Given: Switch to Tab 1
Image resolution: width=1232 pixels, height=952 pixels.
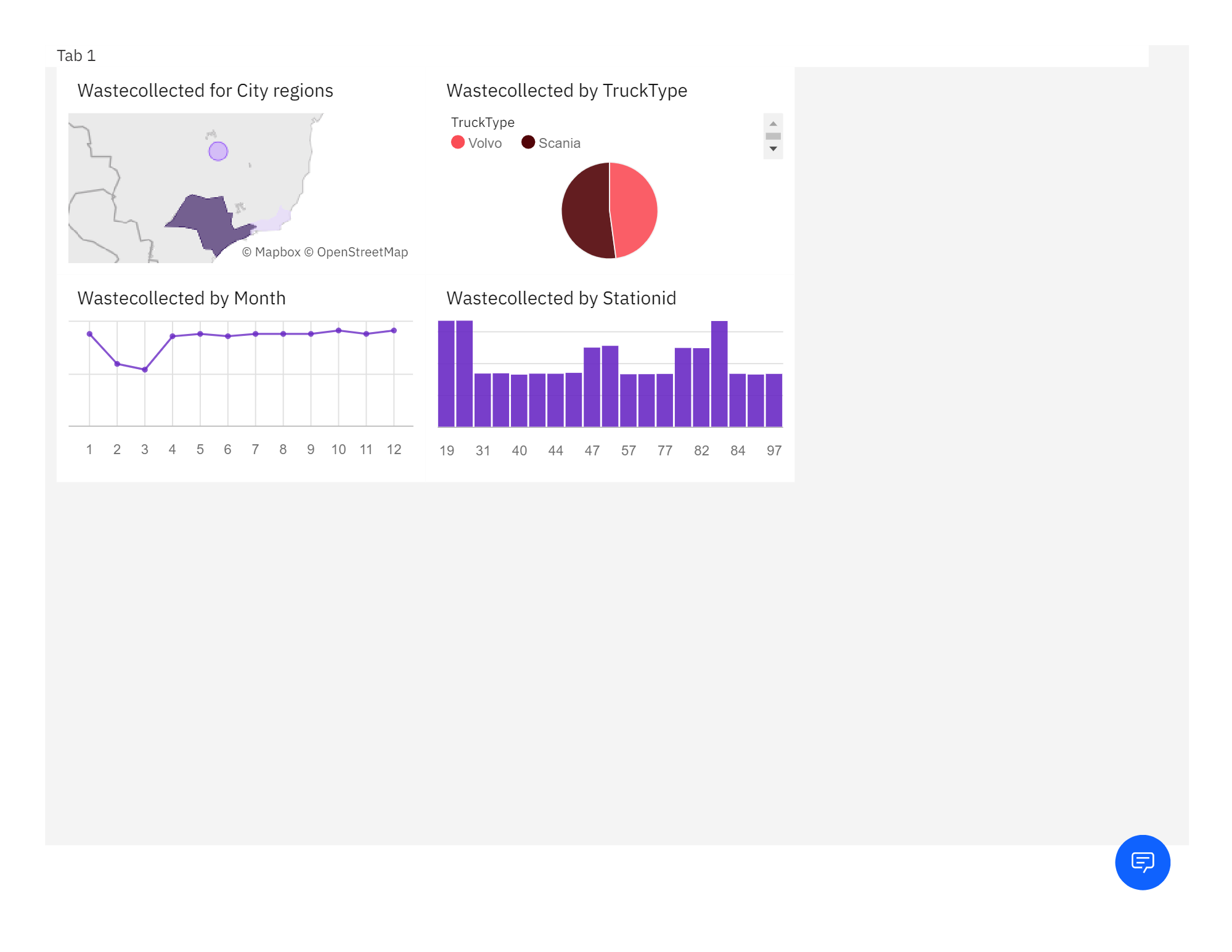Looking at the screenshot, I should pos(76,55).
